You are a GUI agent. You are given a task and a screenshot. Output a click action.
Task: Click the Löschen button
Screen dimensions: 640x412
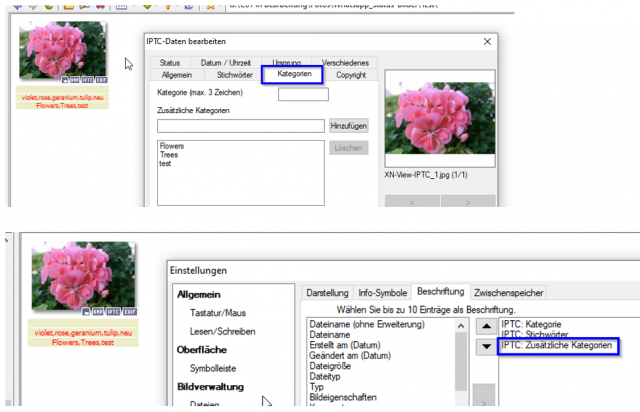[349, 148]
